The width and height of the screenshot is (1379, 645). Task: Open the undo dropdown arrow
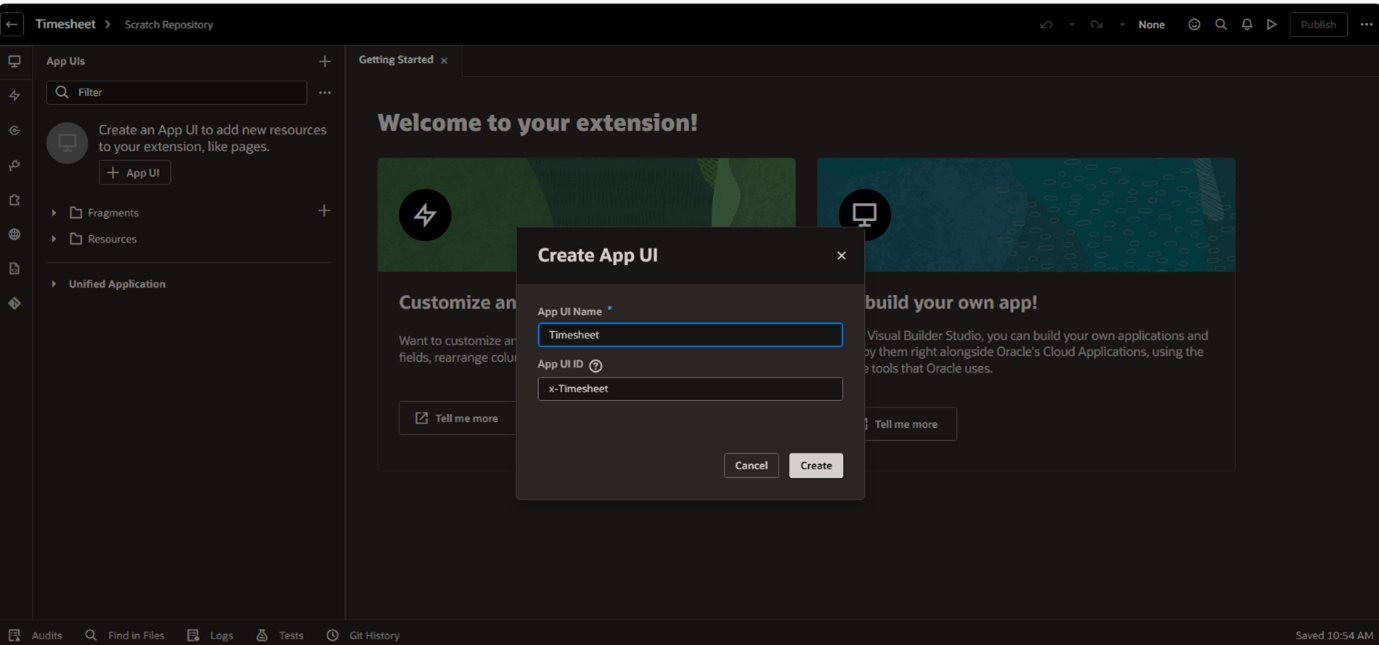point(1071,25)
